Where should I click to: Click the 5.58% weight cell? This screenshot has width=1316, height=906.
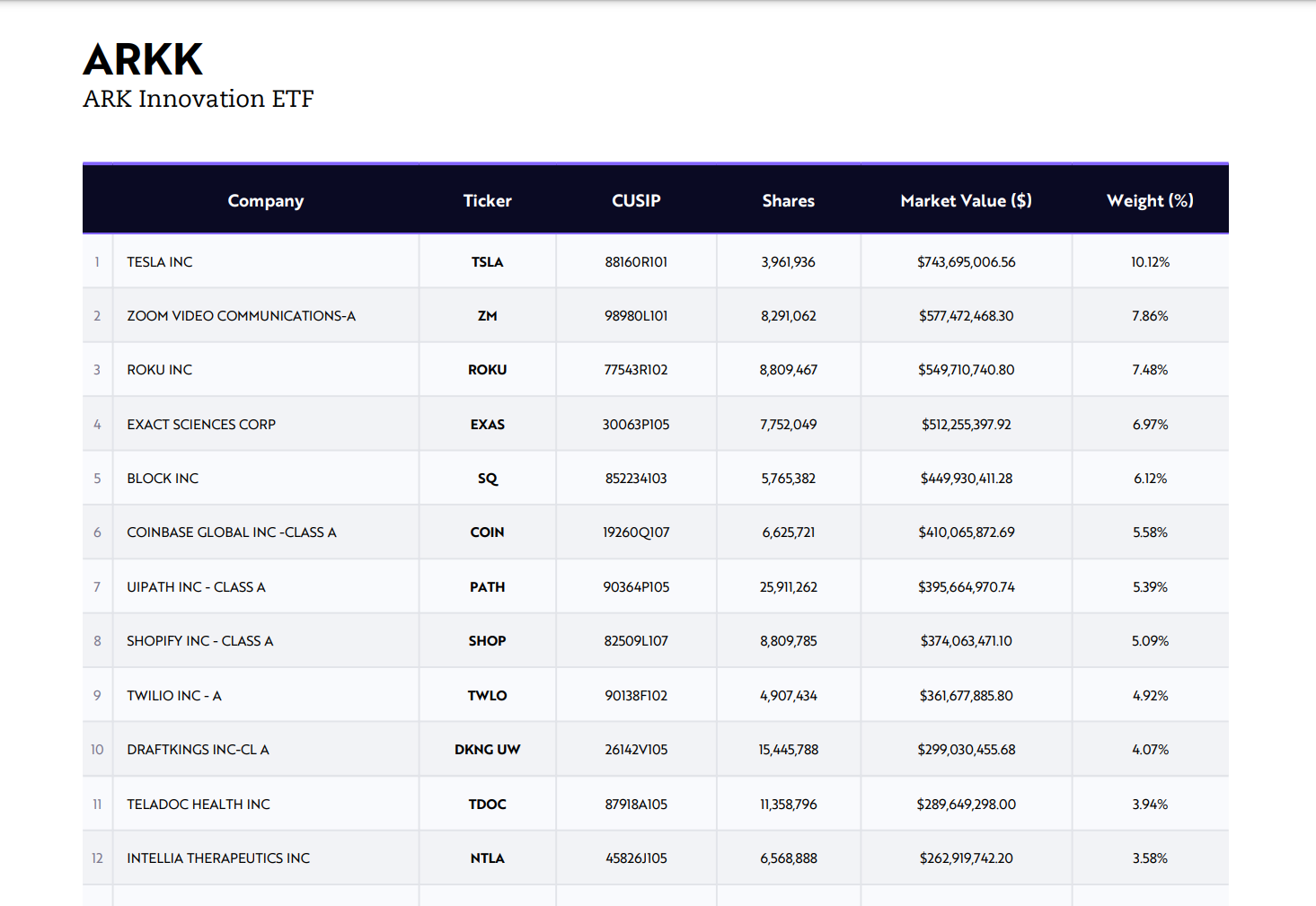(x=1151, y=532)
